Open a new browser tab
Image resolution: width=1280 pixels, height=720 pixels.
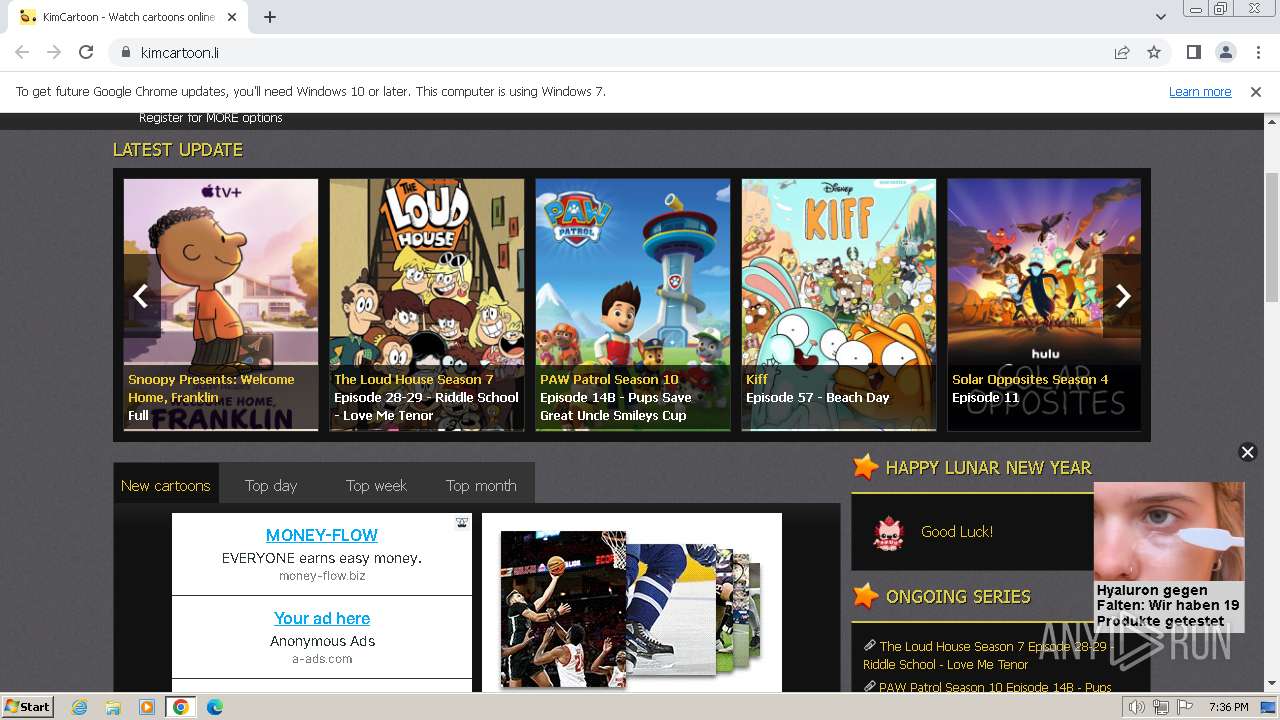pyautogui.click(x=270, y=17)
